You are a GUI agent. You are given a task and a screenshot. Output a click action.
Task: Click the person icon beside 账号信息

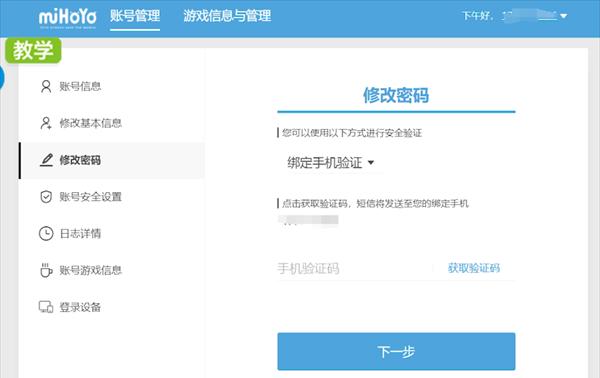(46, 86)
